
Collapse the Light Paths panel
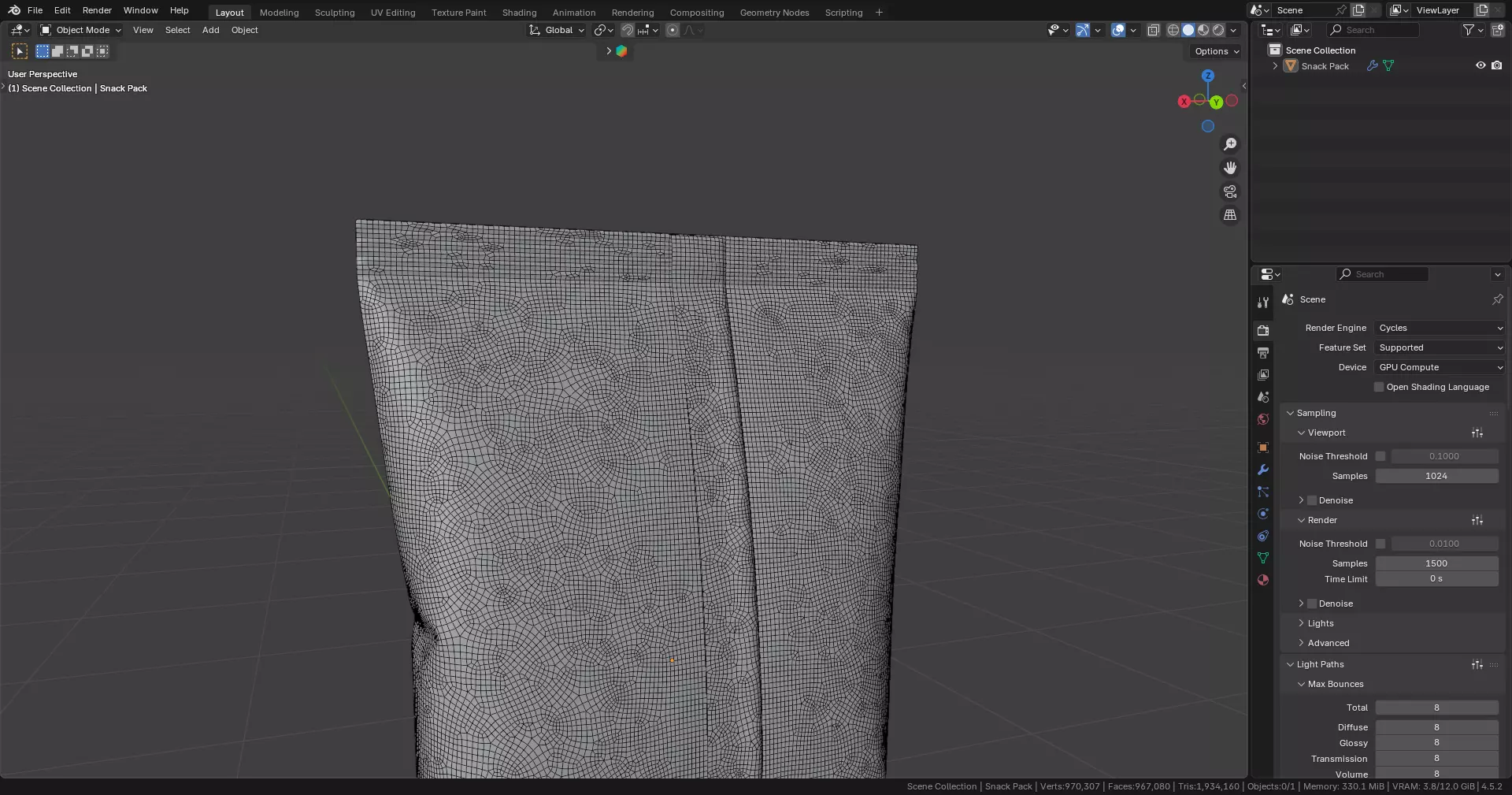coord(1290,664)
